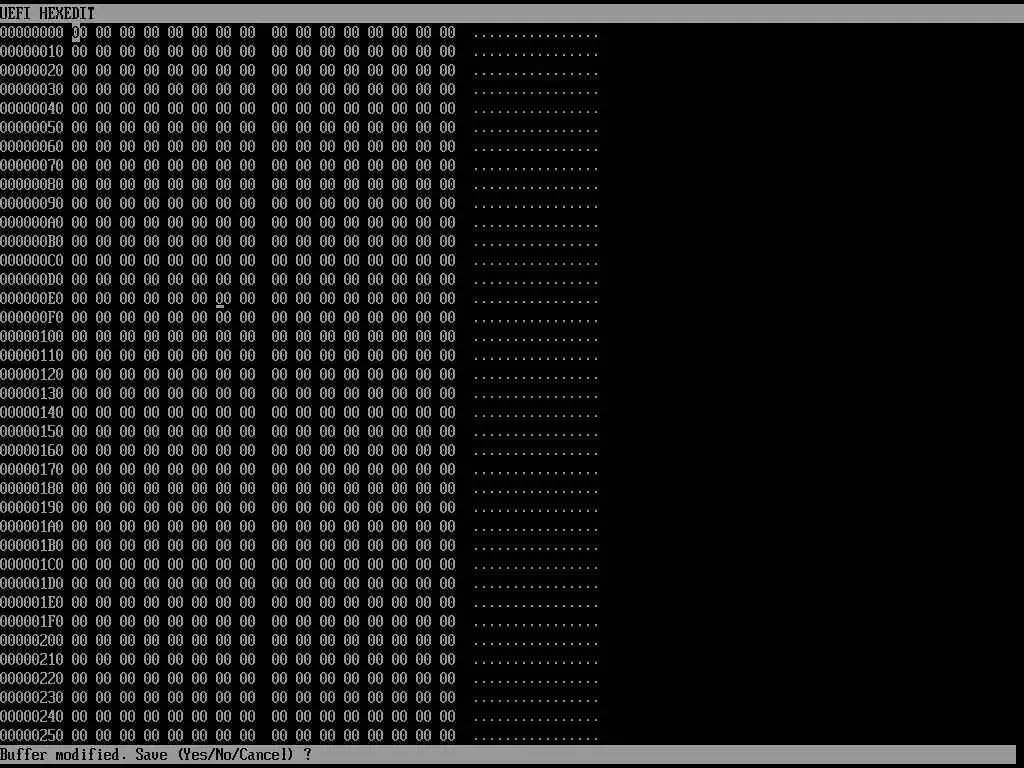This screenshot has width=1024, height=768.
Task: Click the offset label 000000A0
Action: coord(32,223)
